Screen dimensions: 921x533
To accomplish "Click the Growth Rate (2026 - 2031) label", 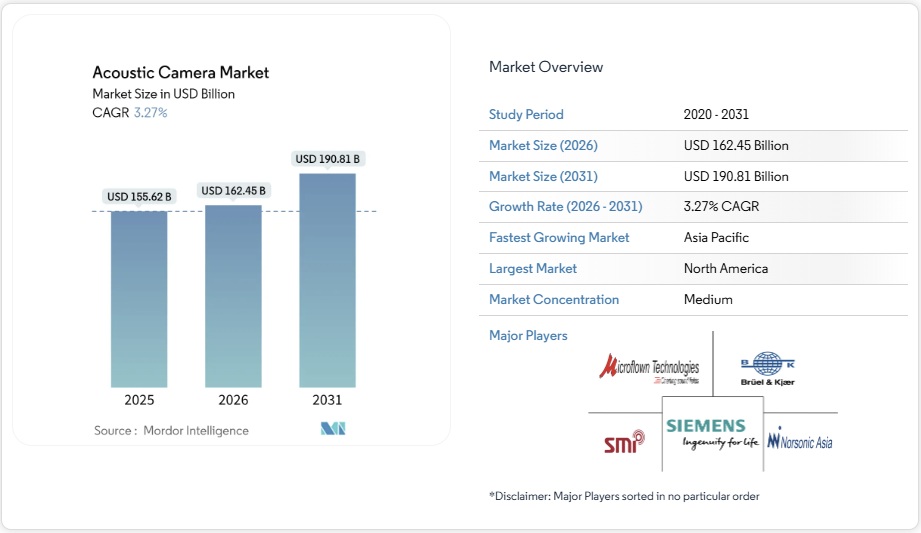I will [565, 207].
